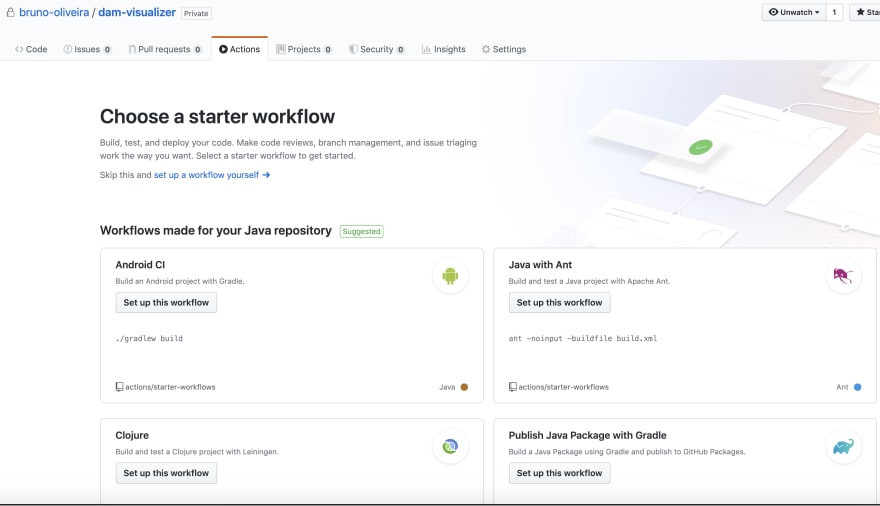Set up the Clojure workflow
This screenshot has height=506, width=880.
[x=166, y=473]
